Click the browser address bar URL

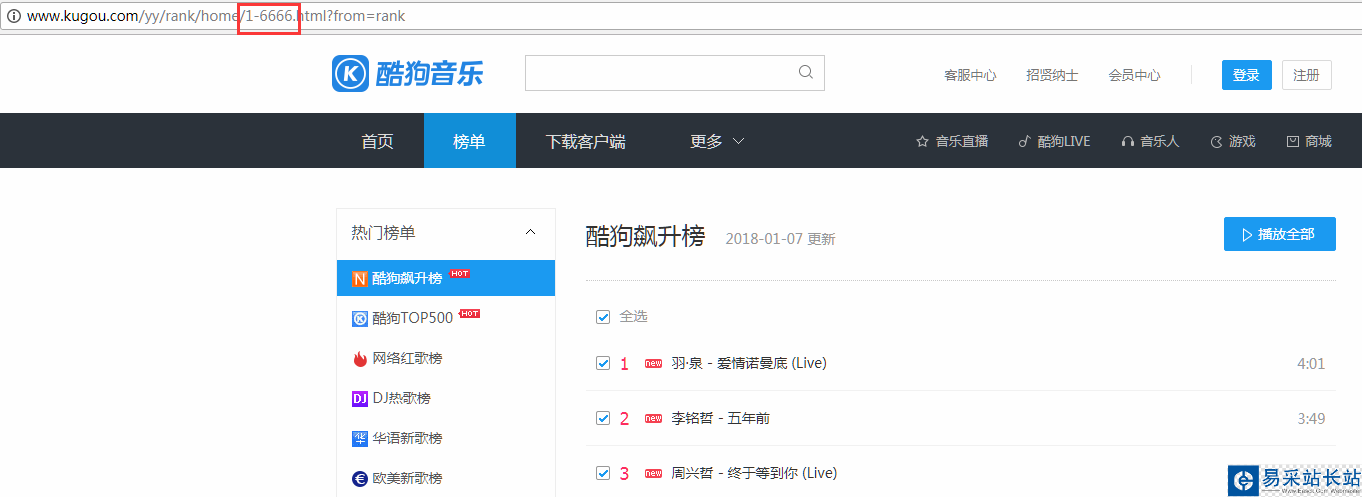(216, 16)
